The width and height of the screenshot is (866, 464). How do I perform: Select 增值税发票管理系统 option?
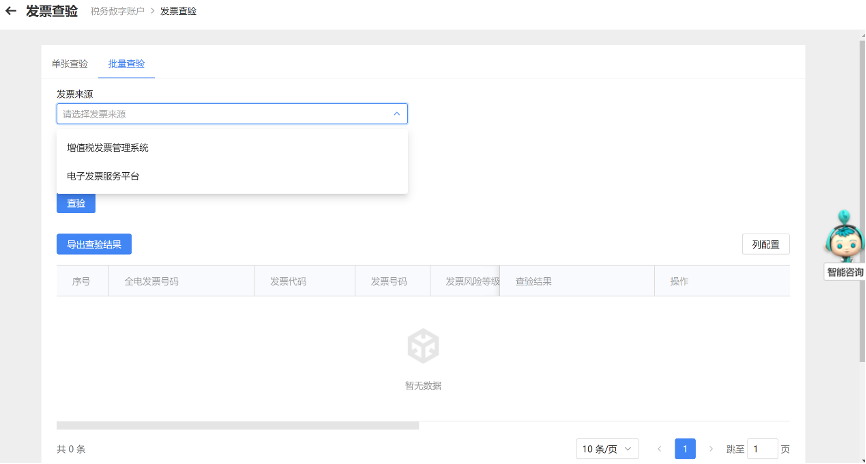coord(108,148)
